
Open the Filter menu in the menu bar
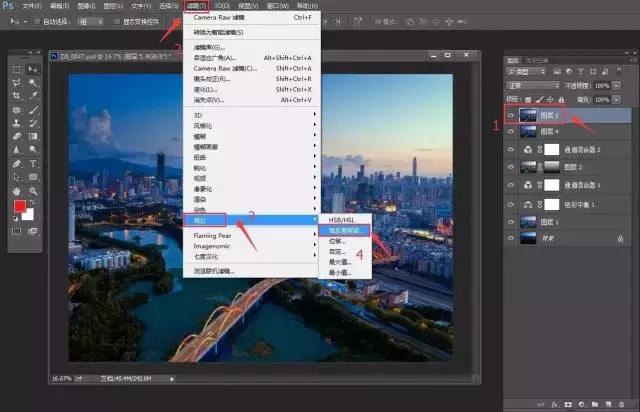click(x=196, y=5)
